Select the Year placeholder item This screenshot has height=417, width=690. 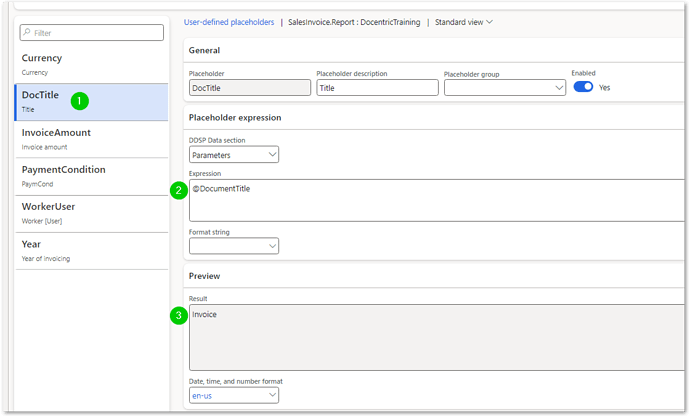[x=85, y=249]
